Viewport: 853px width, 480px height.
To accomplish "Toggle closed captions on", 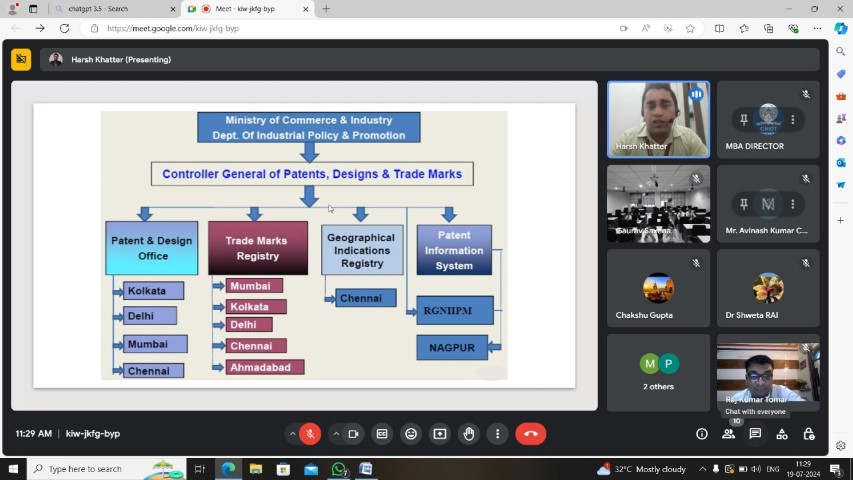I will (x=381, y=434).
